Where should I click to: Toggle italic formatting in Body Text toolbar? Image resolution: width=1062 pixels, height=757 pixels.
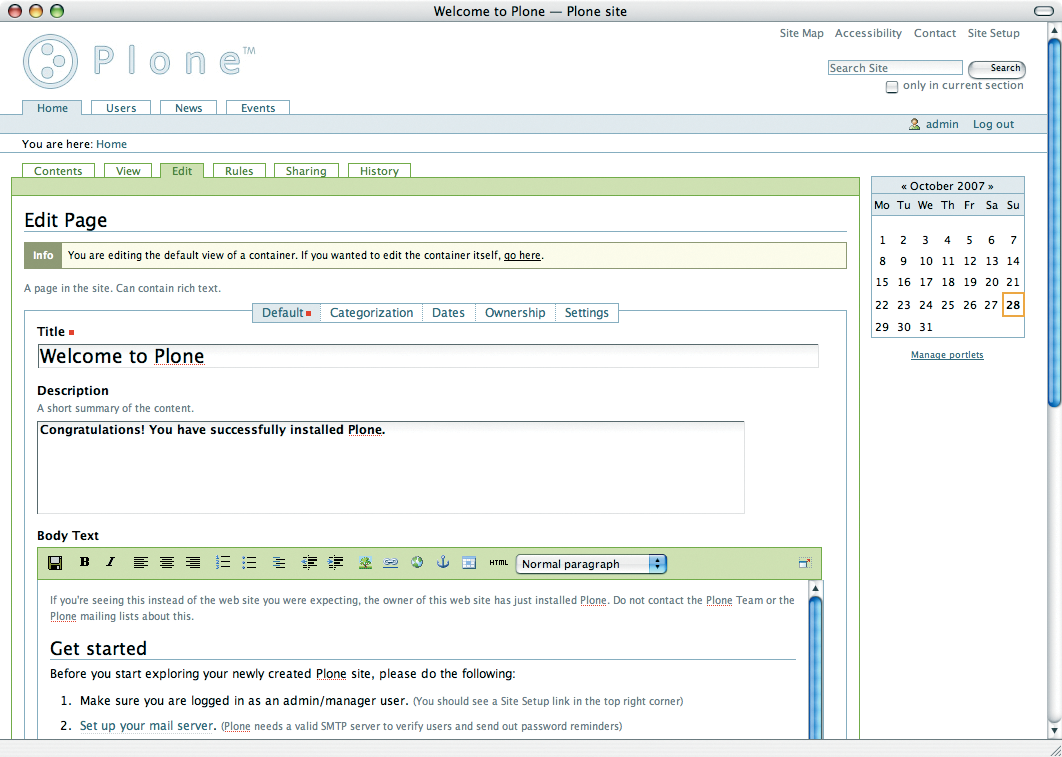(110, 562)
